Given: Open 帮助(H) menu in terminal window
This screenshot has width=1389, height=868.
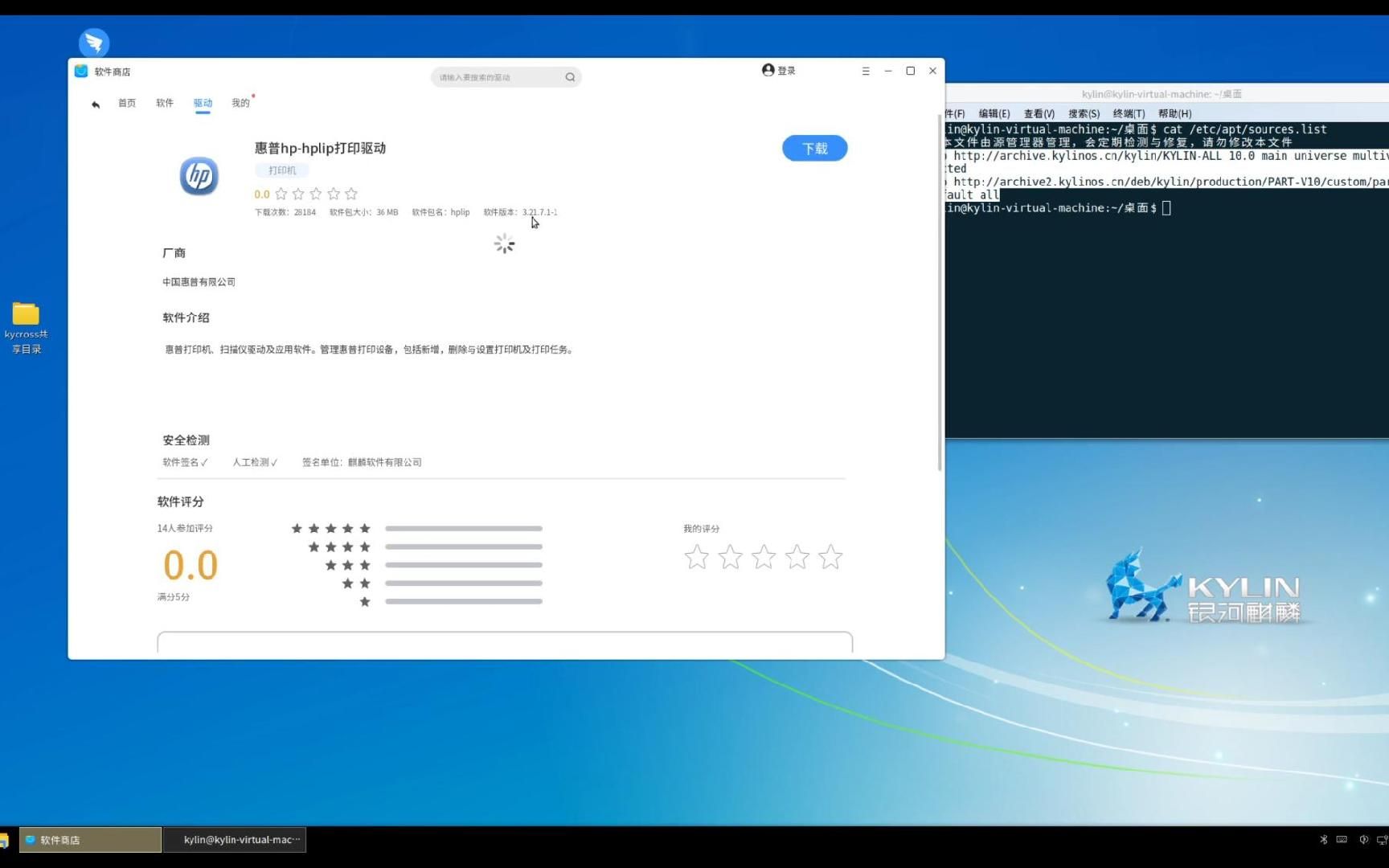Looking at the screenshot, I should tap(1175, 113).
